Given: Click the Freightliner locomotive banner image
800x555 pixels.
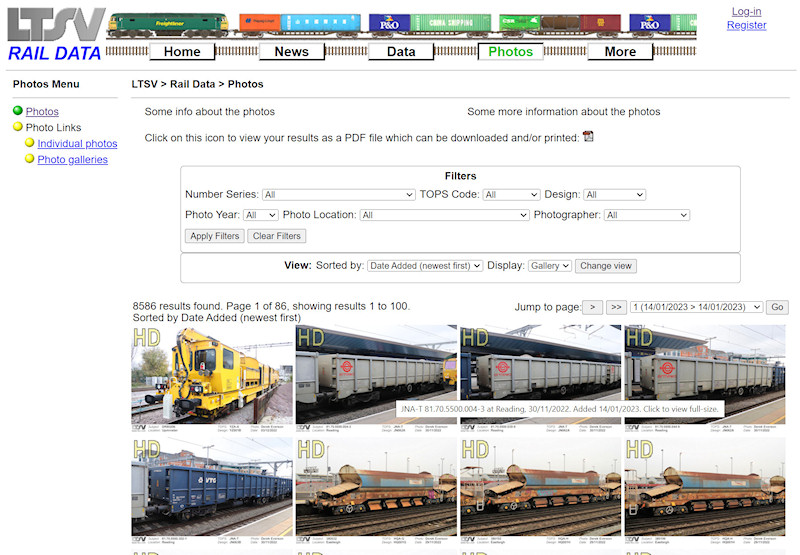Looking at the screenshot, I should [x=168, y=24].
